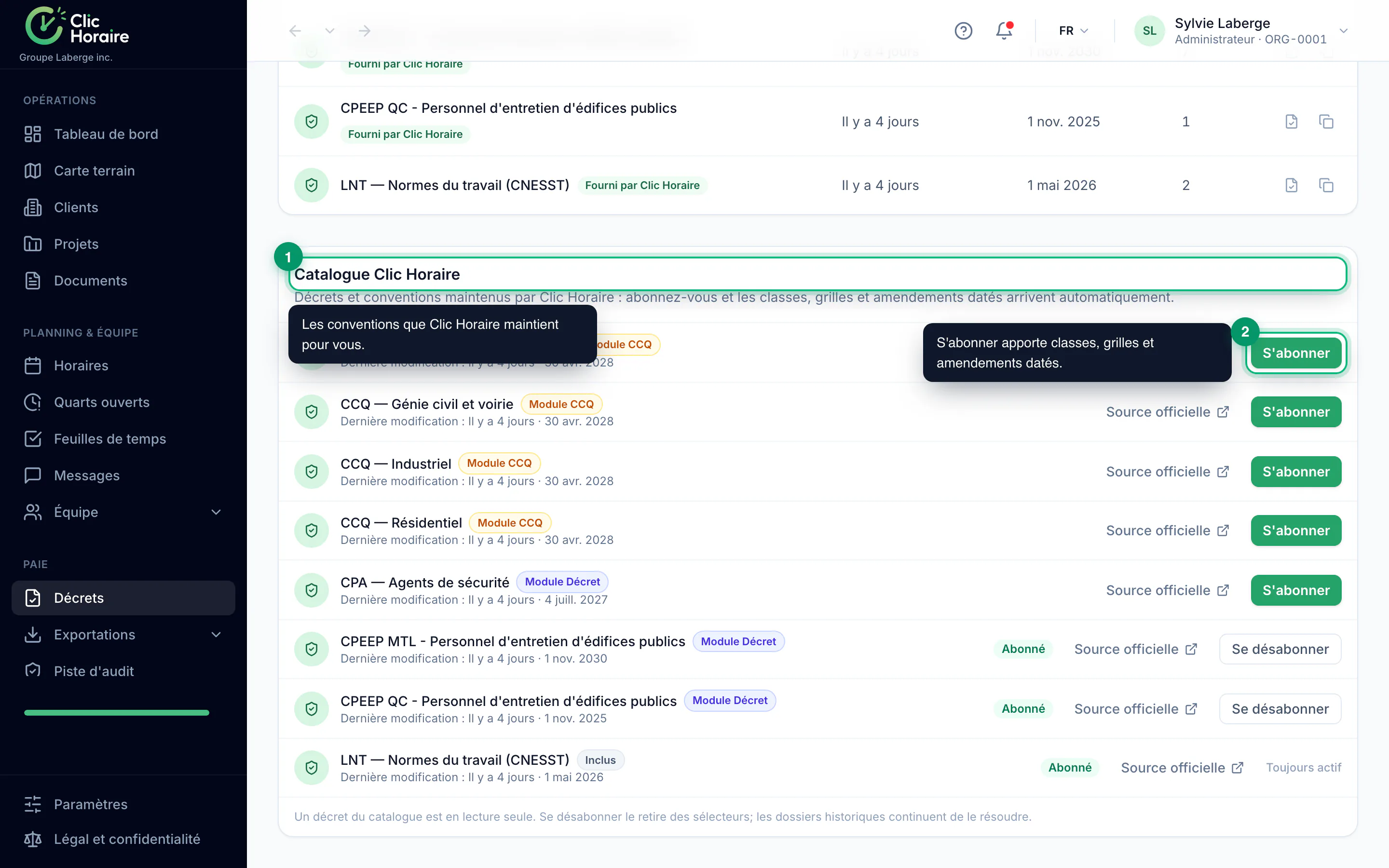Expand the Exportations submenu chevron
1389x868 pixels.
click(x=216, y=635)
